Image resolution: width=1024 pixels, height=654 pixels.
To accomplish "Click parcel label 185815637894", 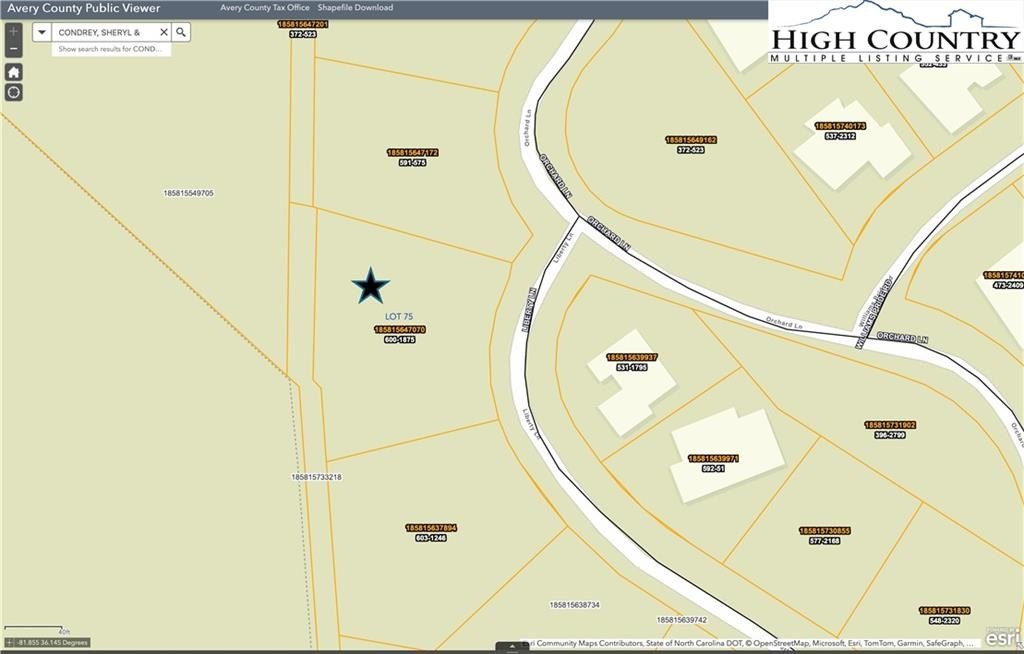I will (431, 527).
